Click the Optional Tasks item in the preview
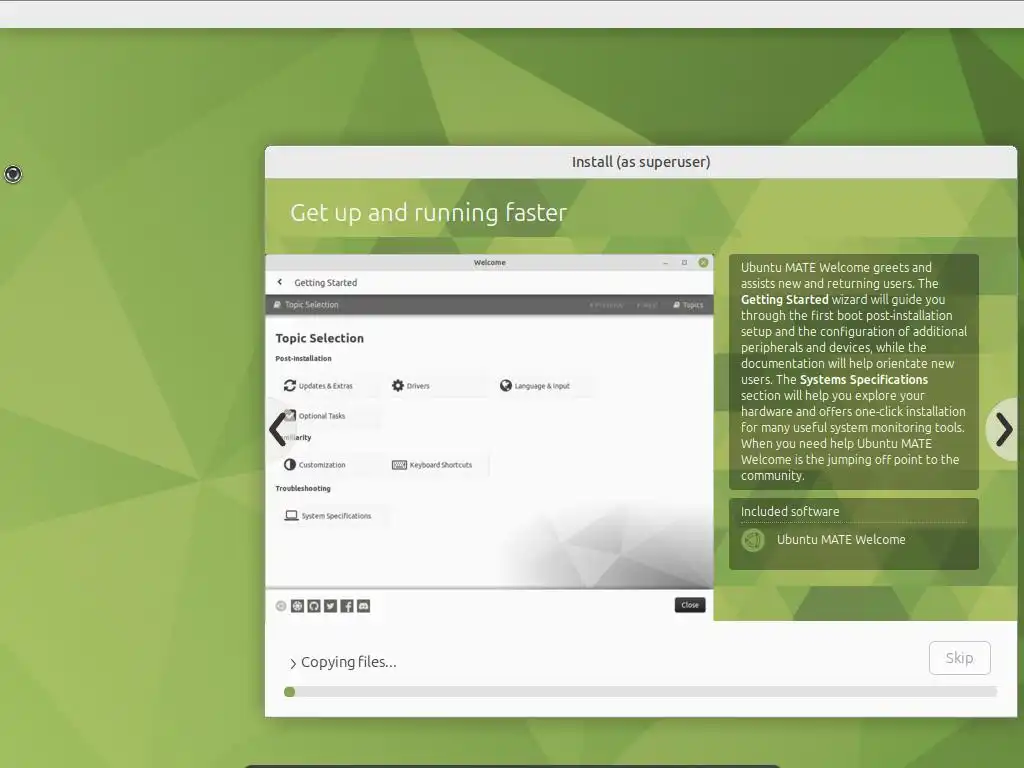1024x768 pixels. (x=315, y=415)
